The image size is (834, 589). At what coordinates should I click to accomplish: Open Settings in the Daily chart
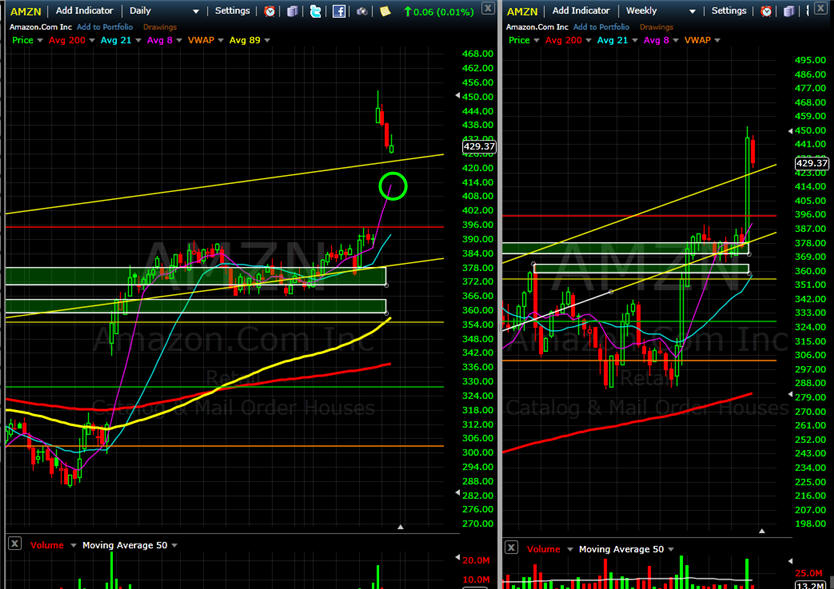tap(232, 11)
